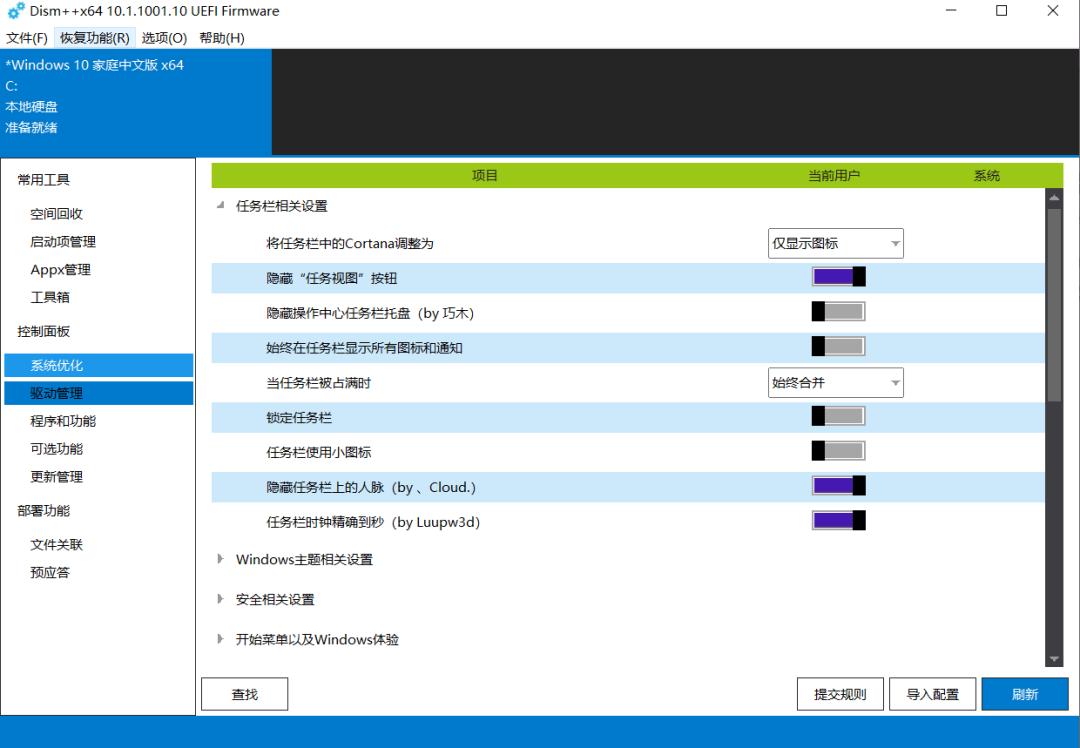Open the Cortana 仅显示图标 dropdown
Viewport: 1080px width, 748px height.
835,243
